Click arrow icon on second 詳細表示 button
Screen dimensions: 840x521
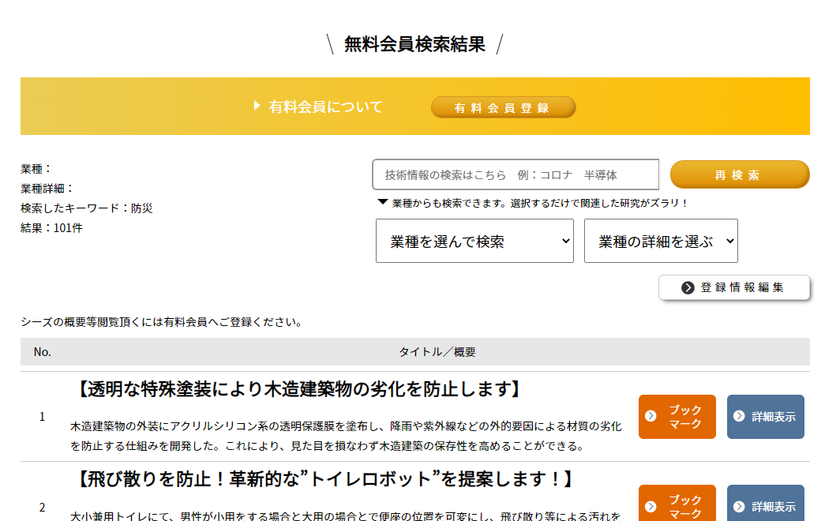[x=739, y=506]
